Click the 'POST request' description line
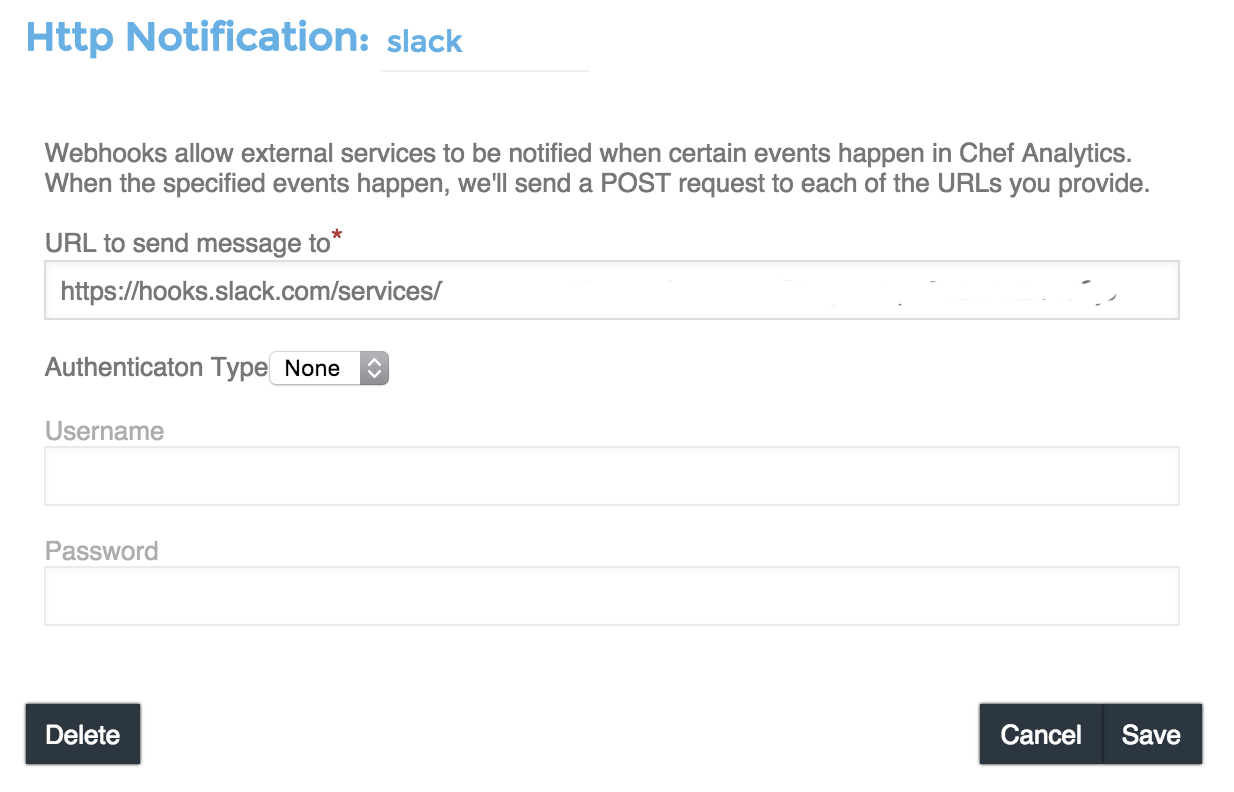The width and height of the screenshot is (1234, 792). pyautogui.click(x=597, y=184)
